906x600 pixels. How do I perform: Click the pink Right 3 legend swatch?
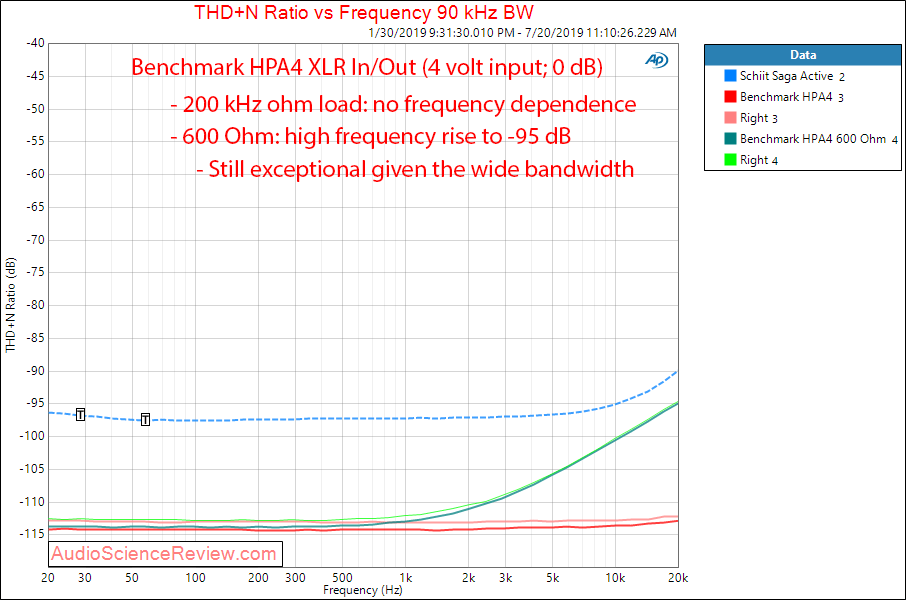tap(730, 118)
